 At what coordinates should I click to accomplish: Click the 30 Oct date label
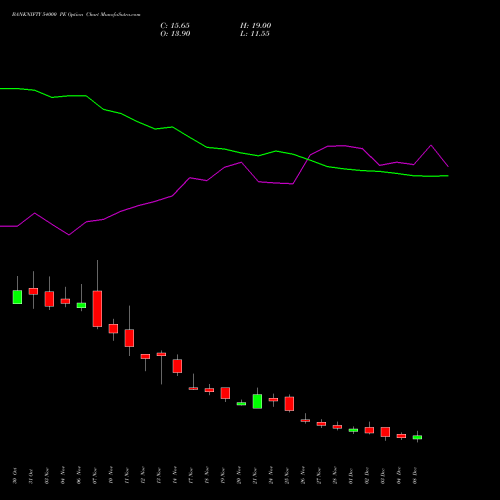point(15,476)
